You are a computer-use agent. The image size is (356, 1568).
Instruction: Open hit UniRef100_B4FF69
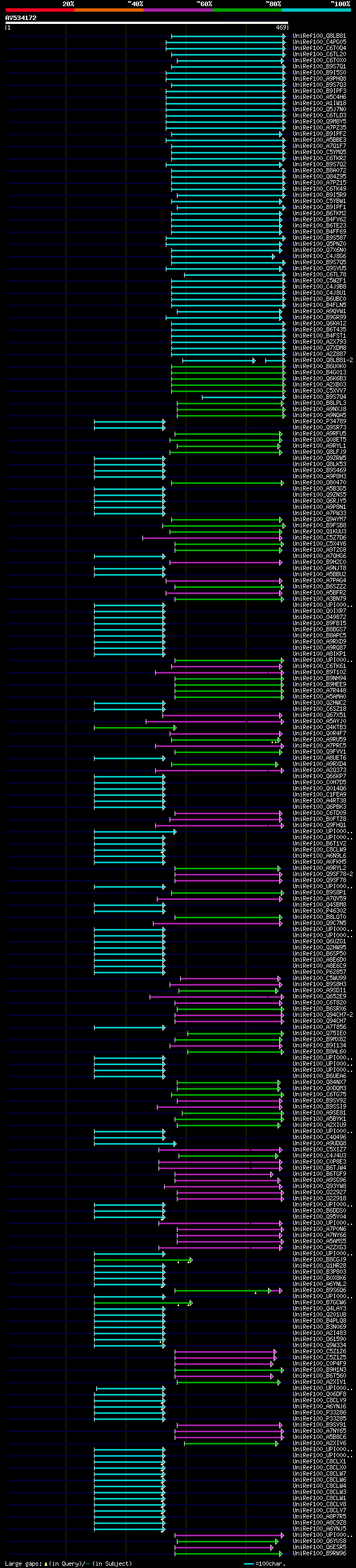pyautogui.click(x=319, y=231)
